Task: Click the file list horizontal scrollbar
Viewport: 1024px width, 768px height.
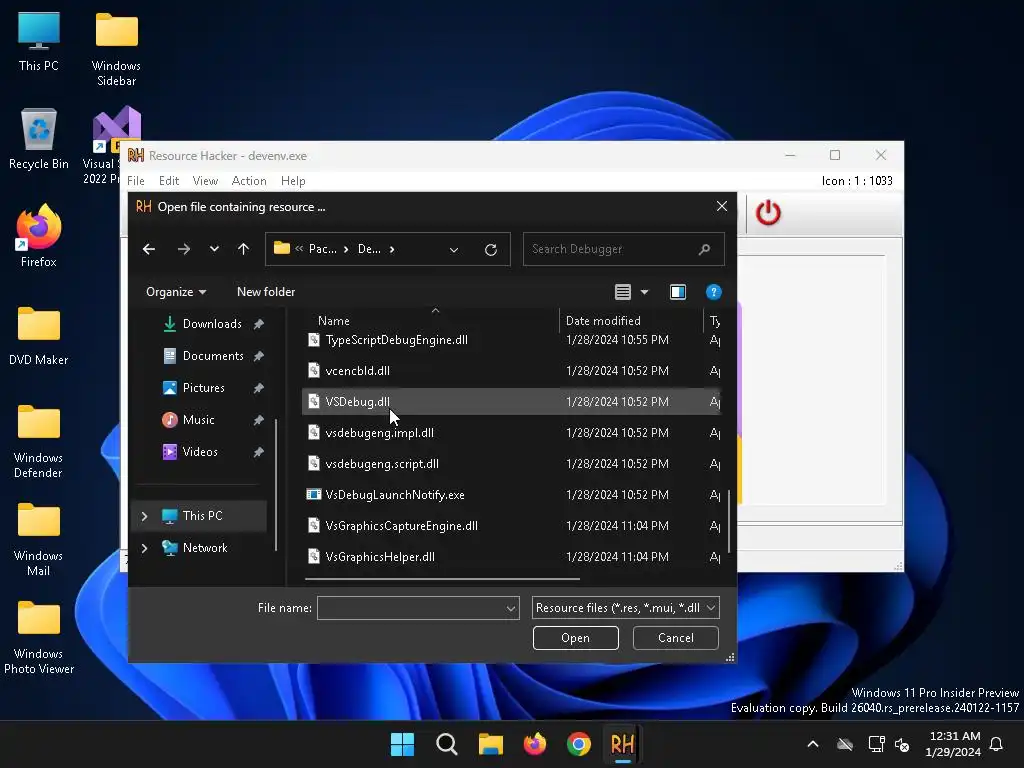Action: pyautogui.click(x=442, y=579)
